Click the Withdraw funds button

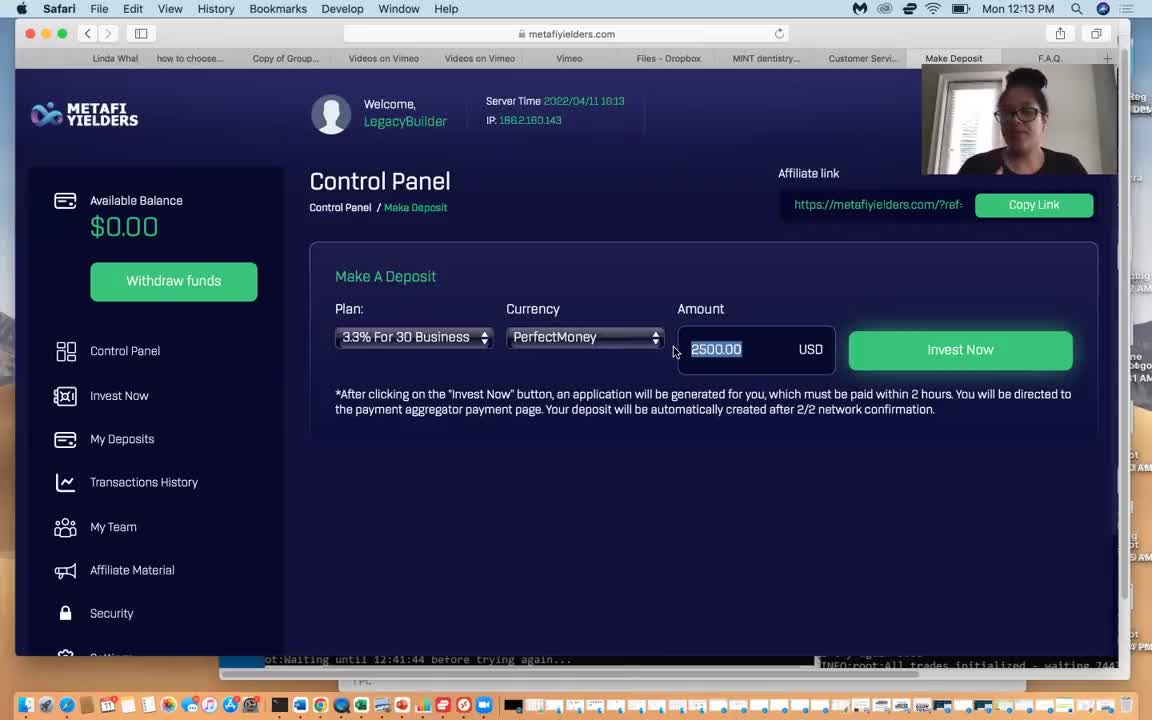click(x=174, y=281)
